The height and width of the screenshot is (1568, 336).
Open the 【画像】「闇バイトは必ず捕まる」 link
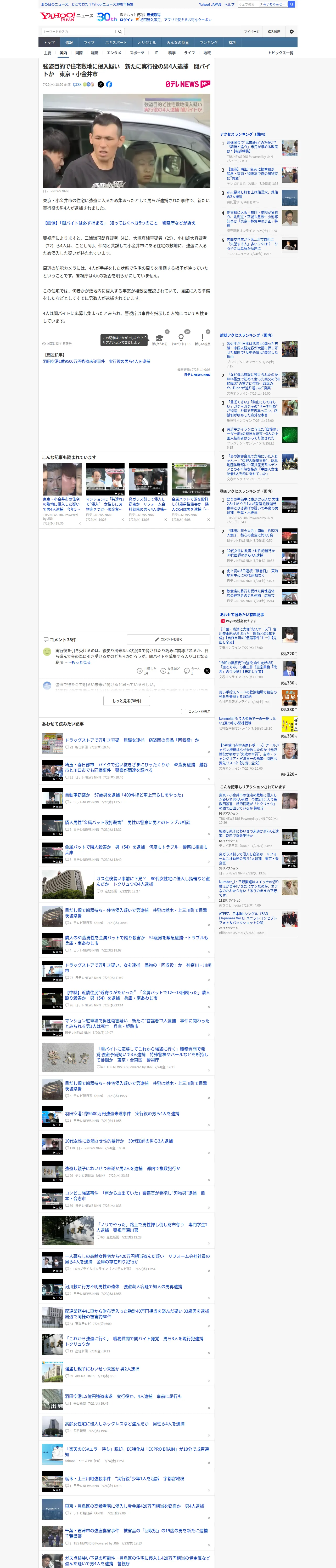pos(119,223)
